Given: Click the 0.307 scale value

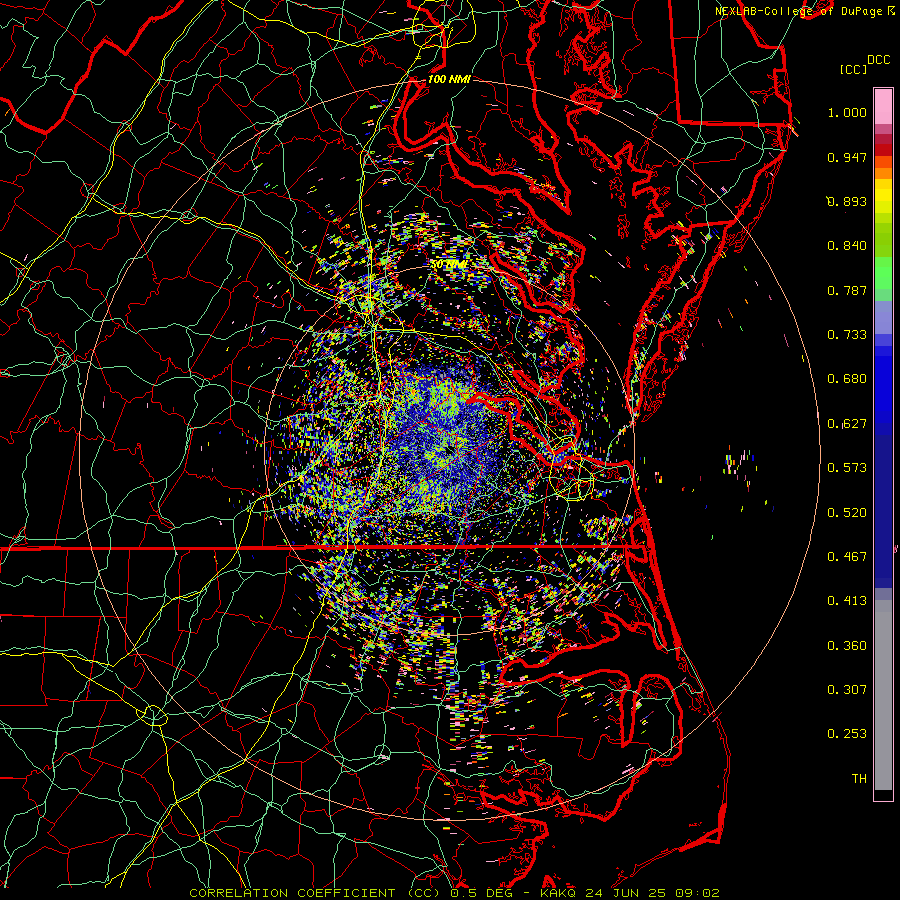Looking at the screenshot, I should [847, 690].
